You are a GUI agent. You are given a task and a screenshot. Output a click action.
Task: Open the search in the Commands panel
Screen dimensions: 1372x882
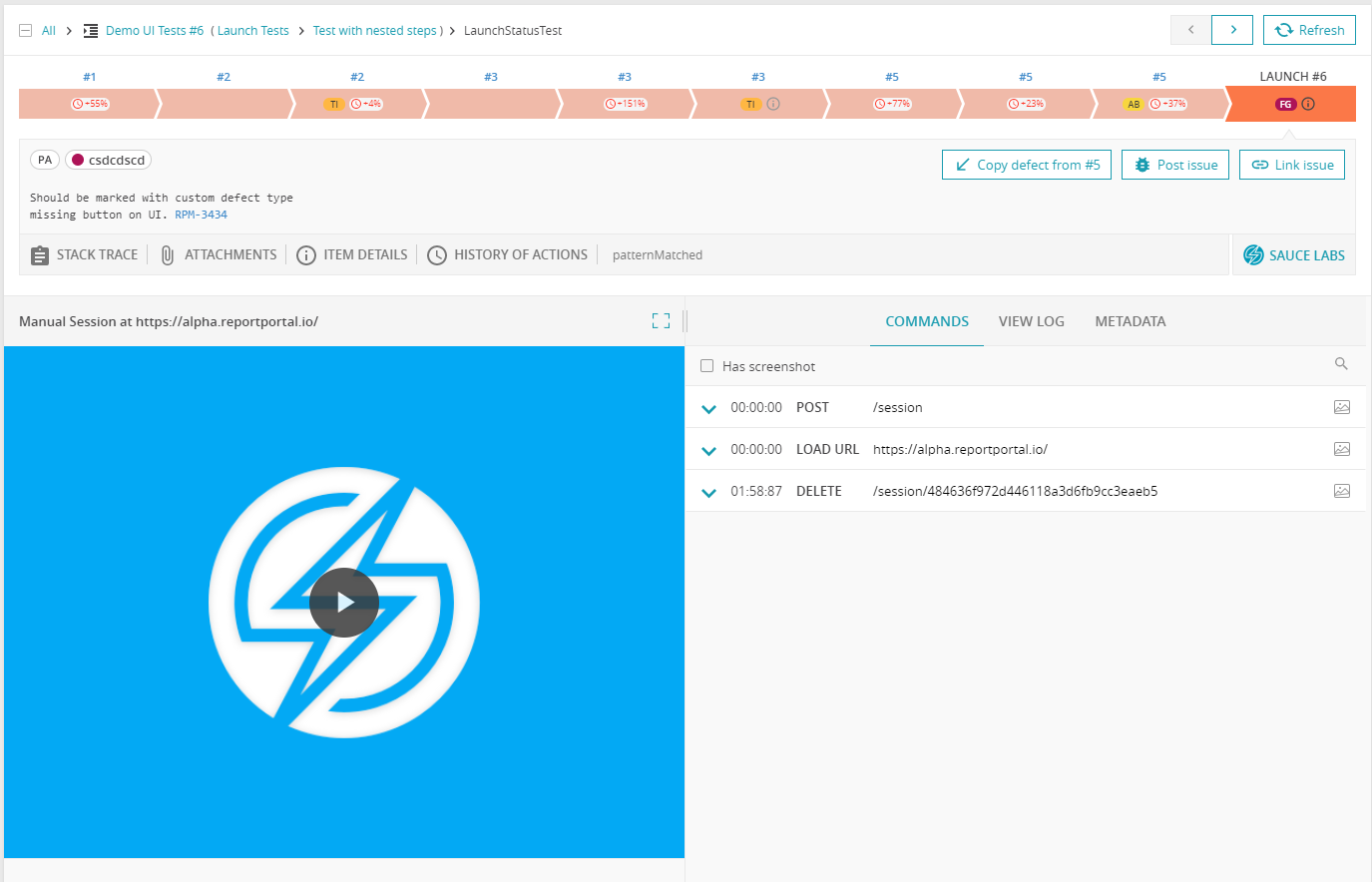(1341, 364)
